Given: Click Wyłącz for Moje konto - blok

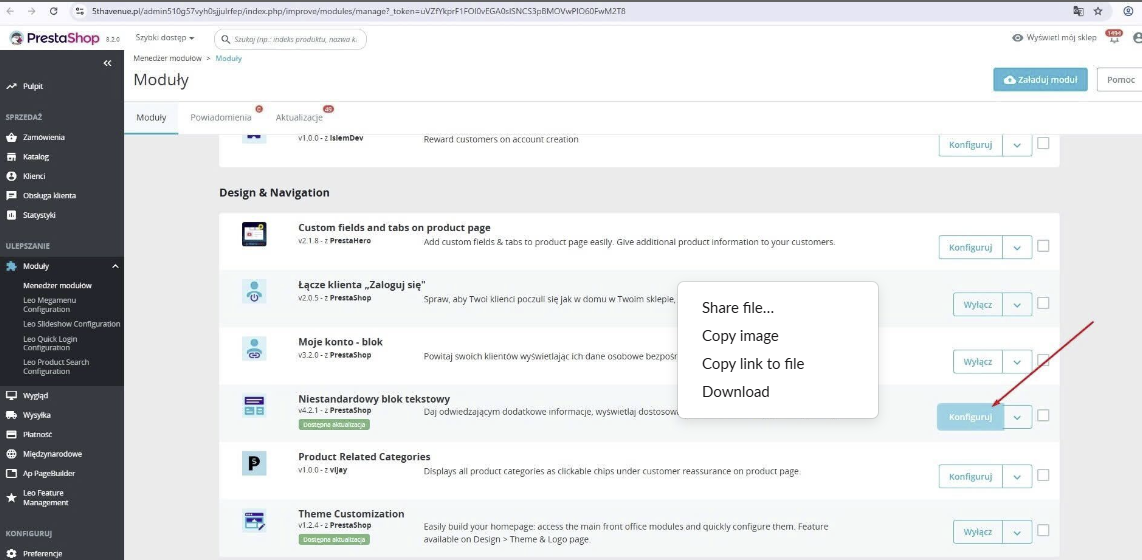Looking at the screenshot, I should 977,361.
